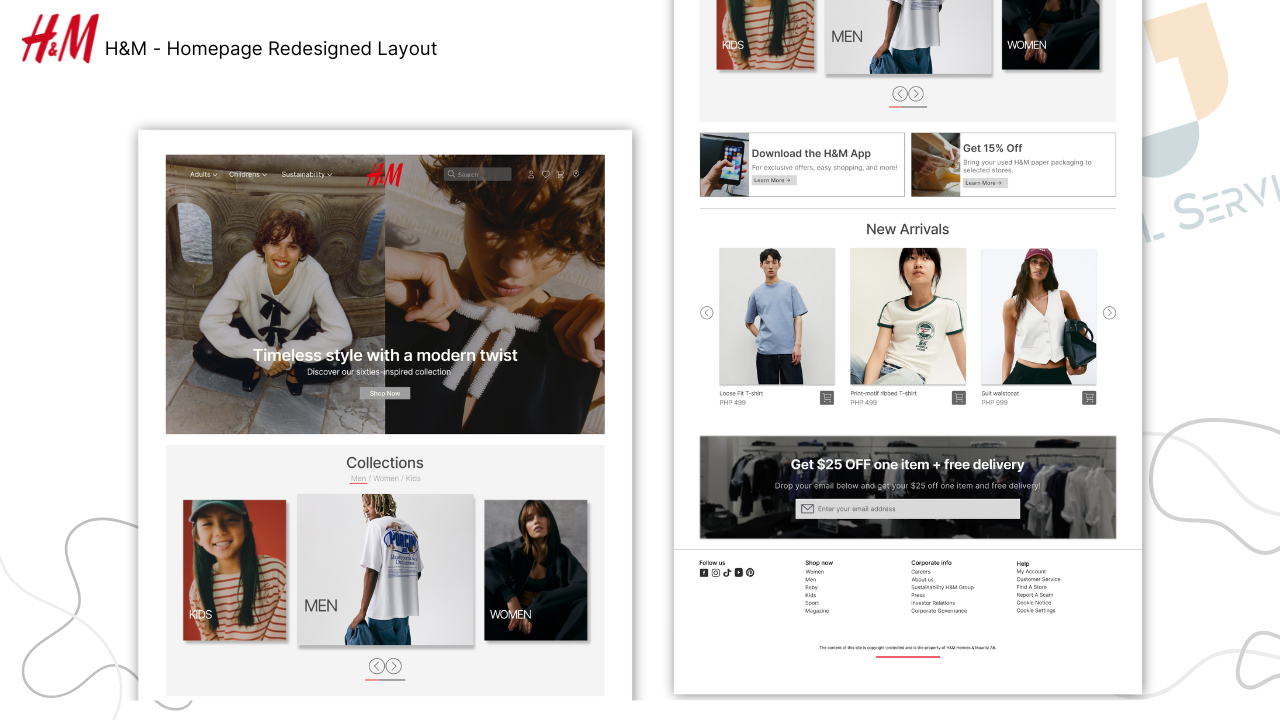Click the H&M logo in the hero navigation bar

tap(384, 175)
